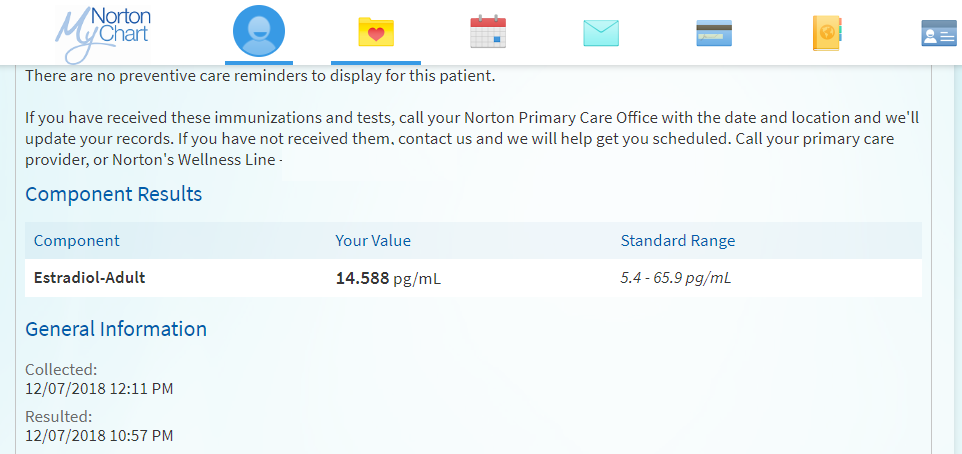Click the Collected date 12/07/2018 12:11 PM
This screenshot has width=962, height=454.
[x=100, y=388]
